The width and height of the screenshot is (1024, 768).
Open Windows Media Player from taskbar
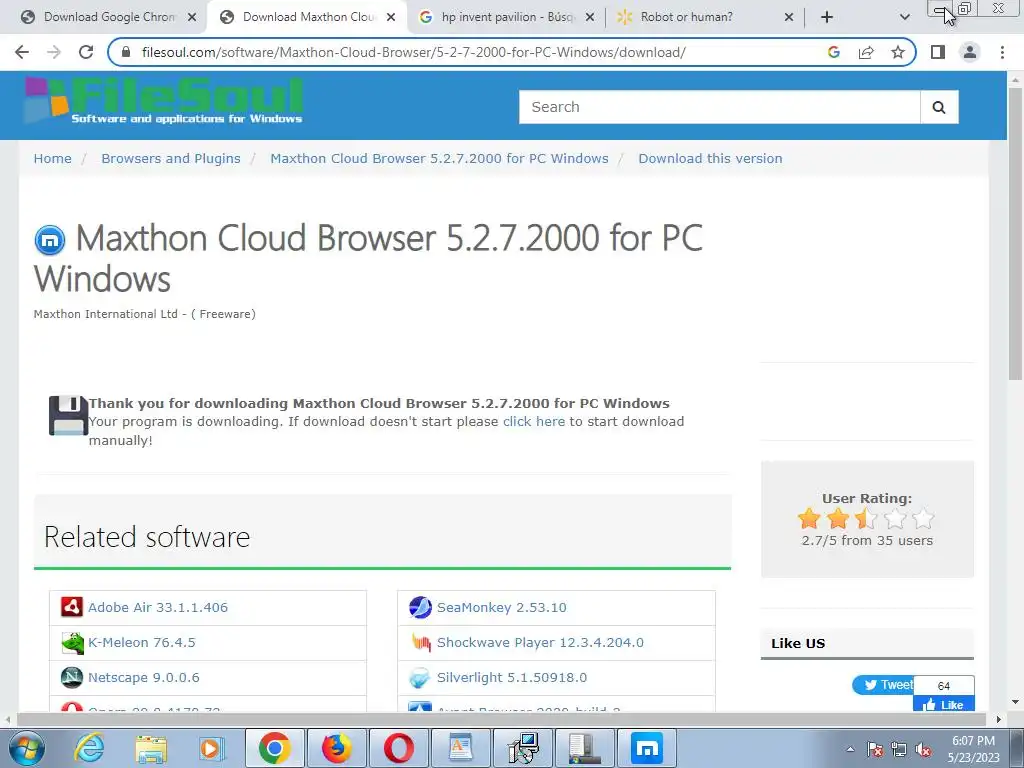click(x=212, y=748)
